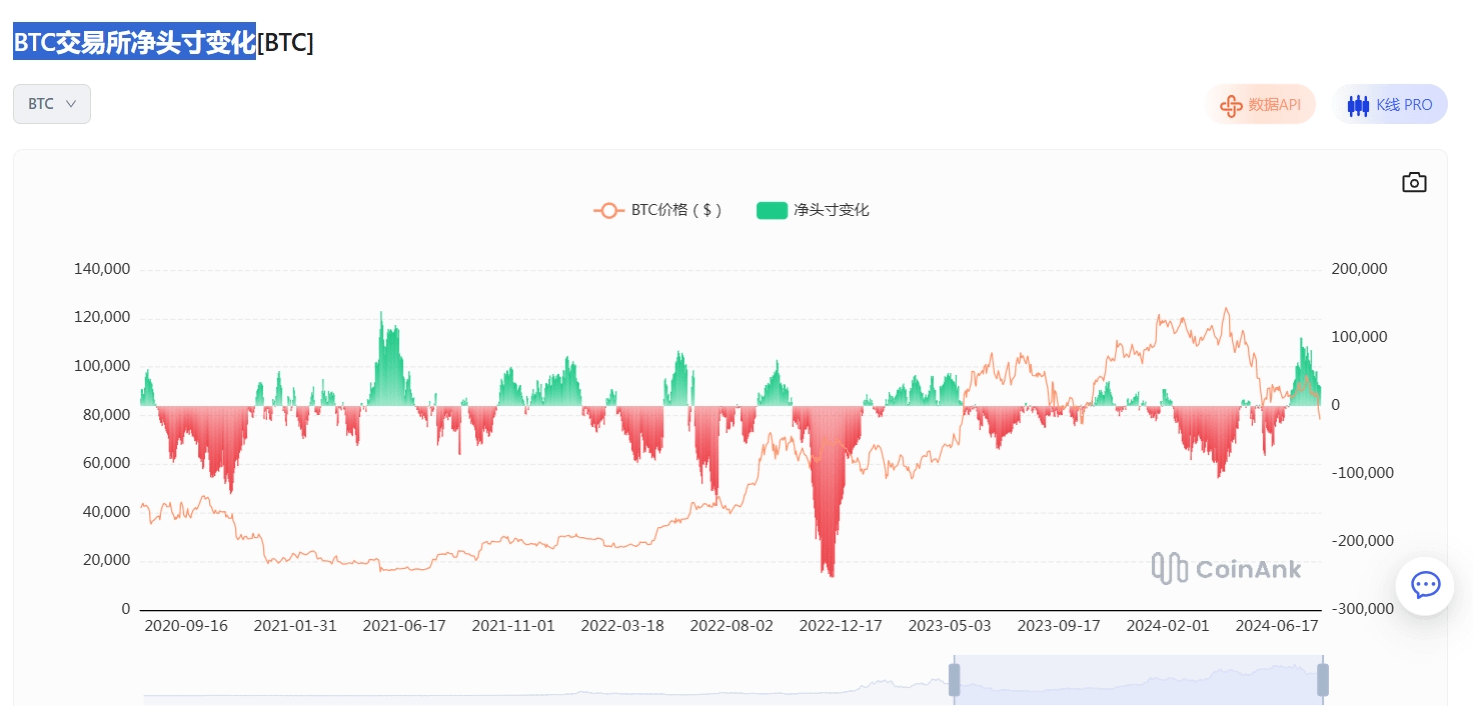Open the chat support bubble
The height and width of the screenshot is (706, 1473).
click(1425, 585)
